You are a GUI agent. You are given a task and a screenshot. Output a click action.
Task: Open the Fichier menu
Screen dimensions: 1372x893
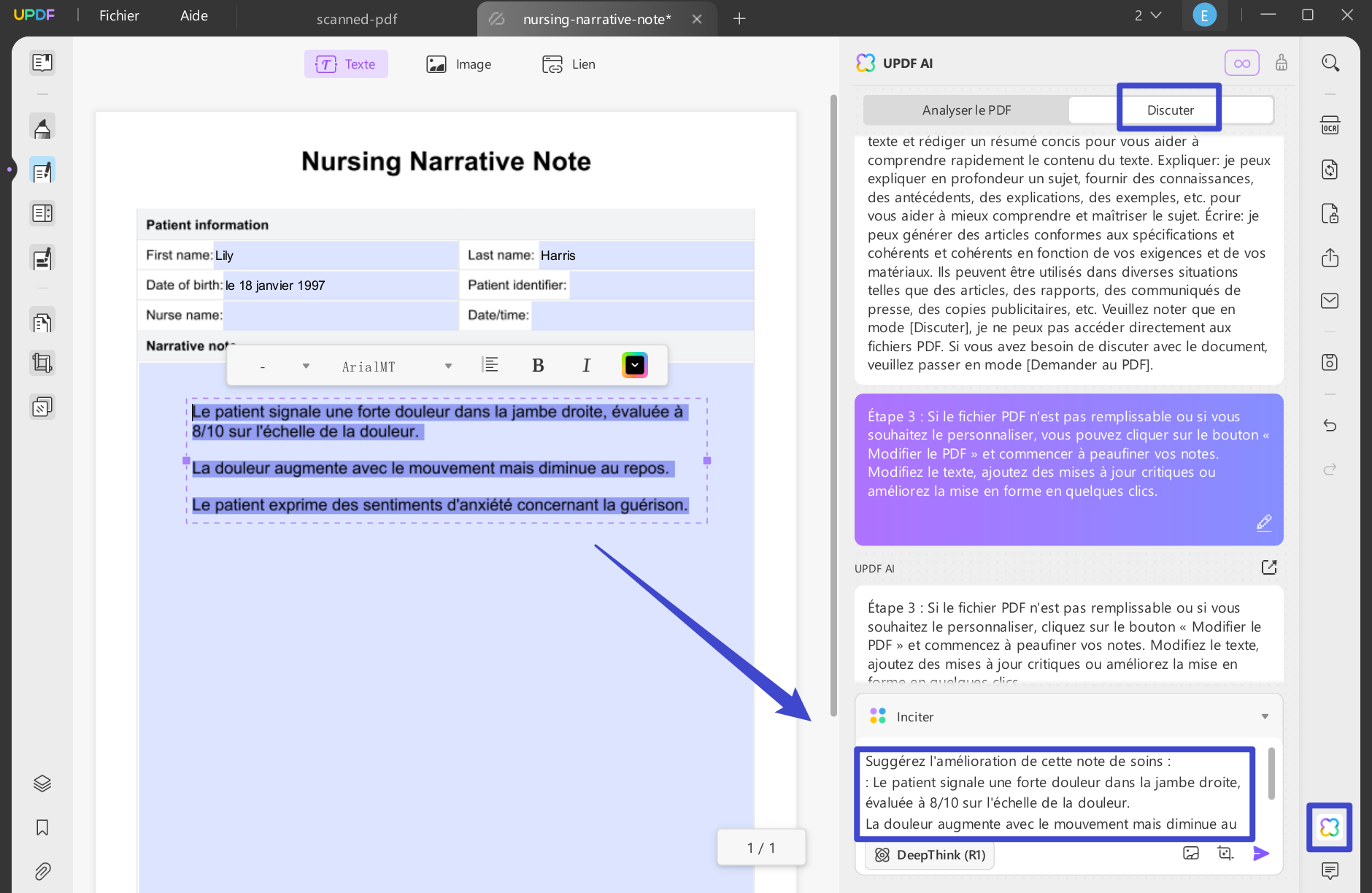click(x=118, y=15)
